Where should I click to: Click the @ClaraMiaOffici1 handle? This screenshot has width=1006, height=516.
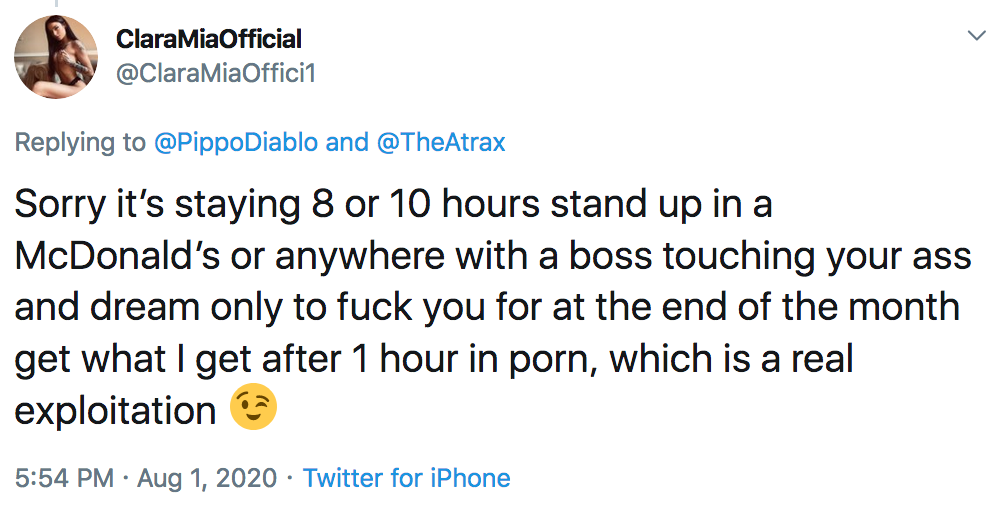(x=216, y=73)
